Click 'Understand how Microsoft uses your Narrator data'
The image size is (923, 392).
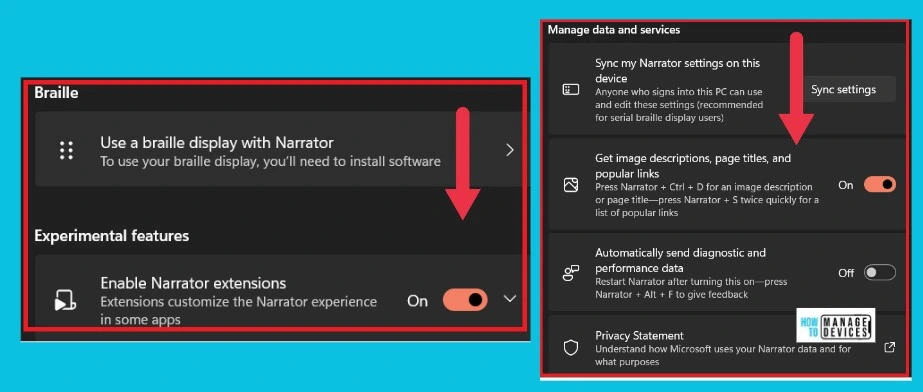click(x=723, y=356)
